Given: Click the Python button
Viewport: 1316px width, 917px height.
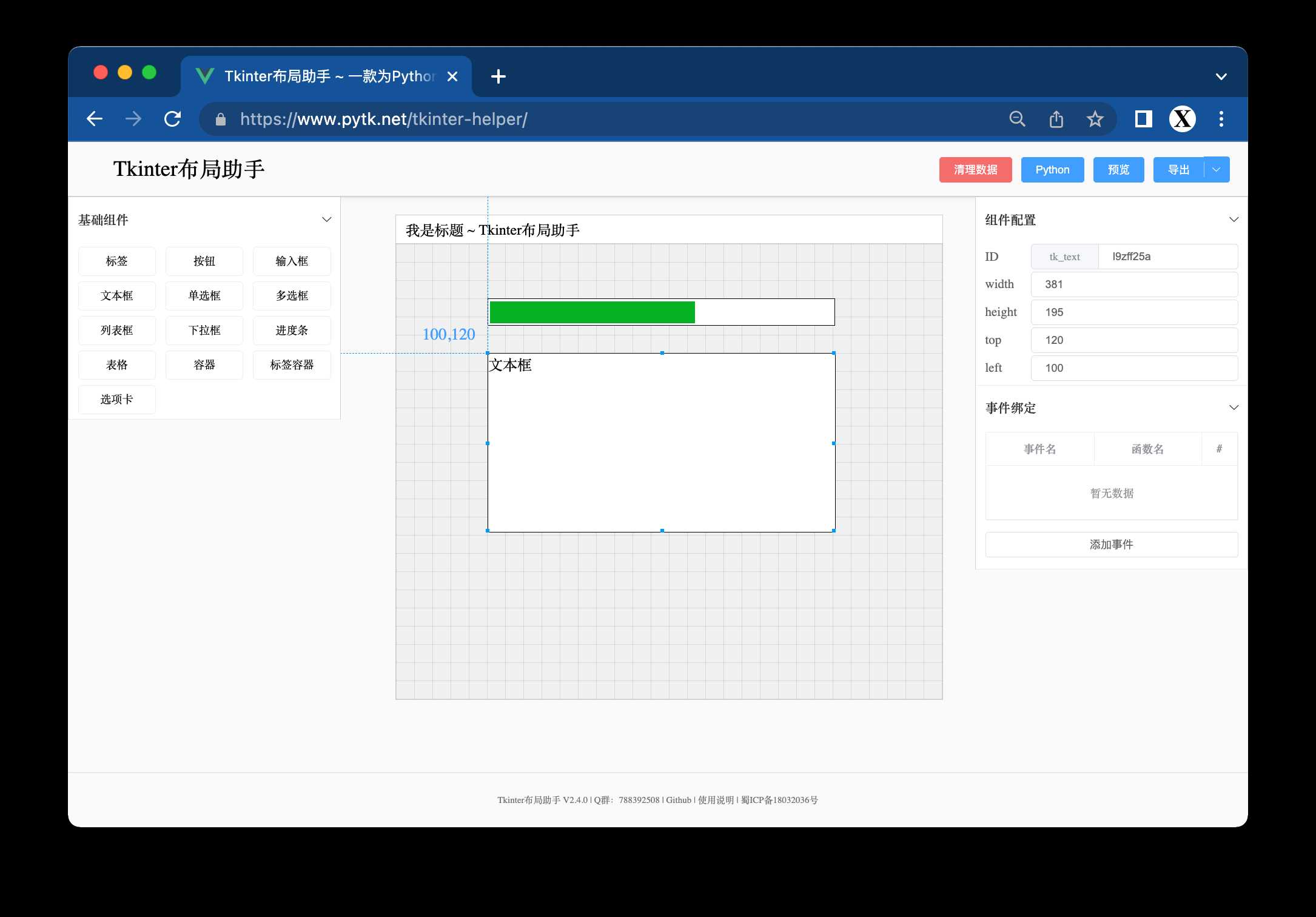Looking at the screenshot, I should [x=1052, y=170].
